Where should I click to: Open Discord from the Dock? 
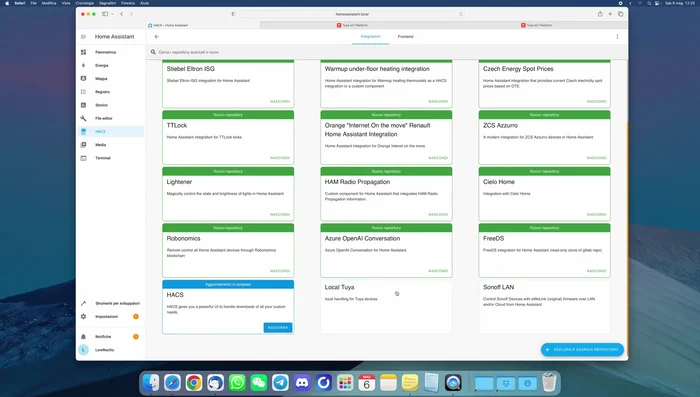tap(302, 383)
